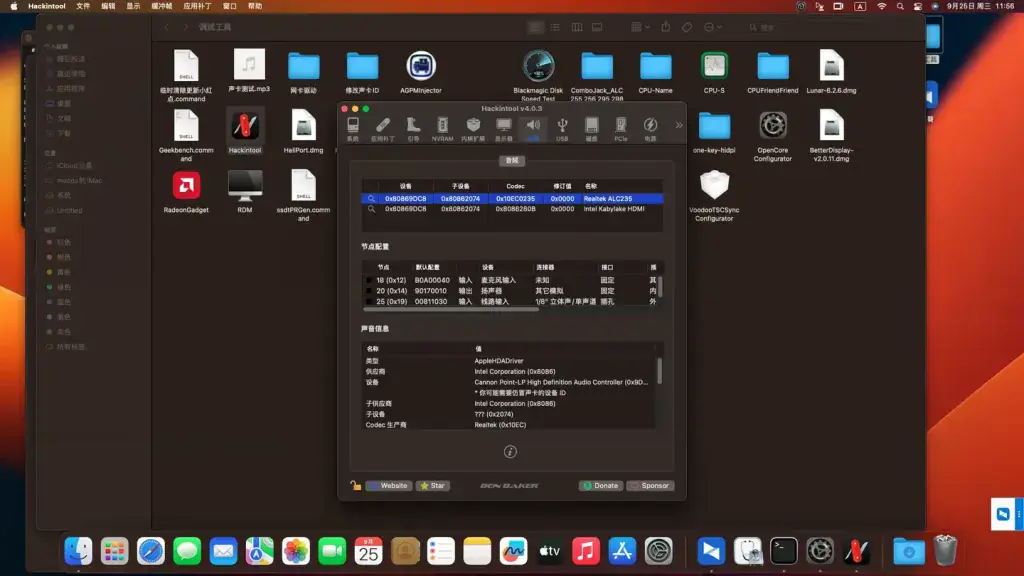Image resolution: width=1024 pixels, height=576 pixels.
Task: Select node 20 (0x14) speaker row
Action: tap(511, 291)
